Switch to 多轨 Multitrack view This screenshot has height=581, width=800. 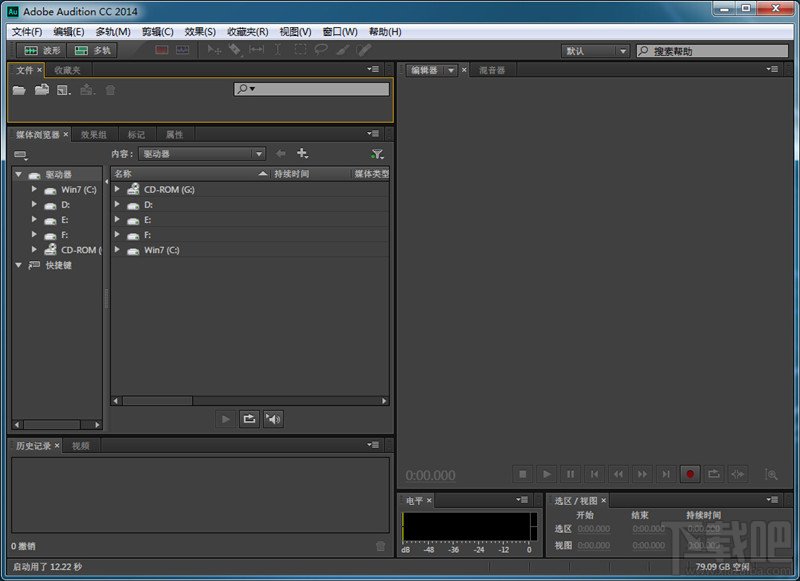tap(92, 50)
